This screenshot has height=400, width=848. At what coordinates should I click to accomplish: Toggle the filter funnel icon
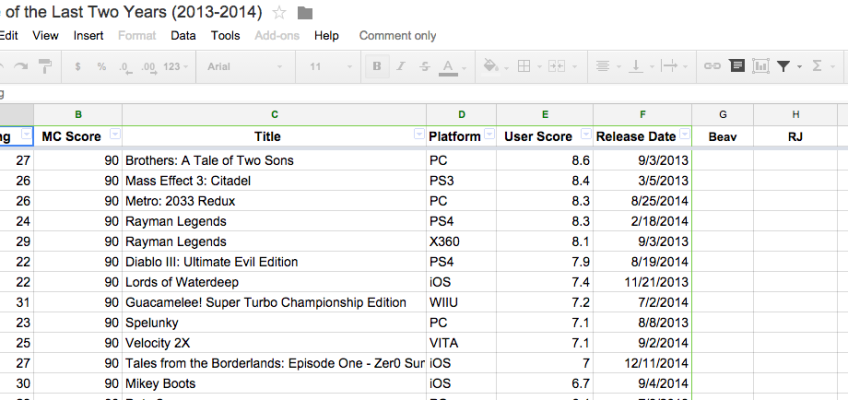pyautogui.click(x=783, y=66)
